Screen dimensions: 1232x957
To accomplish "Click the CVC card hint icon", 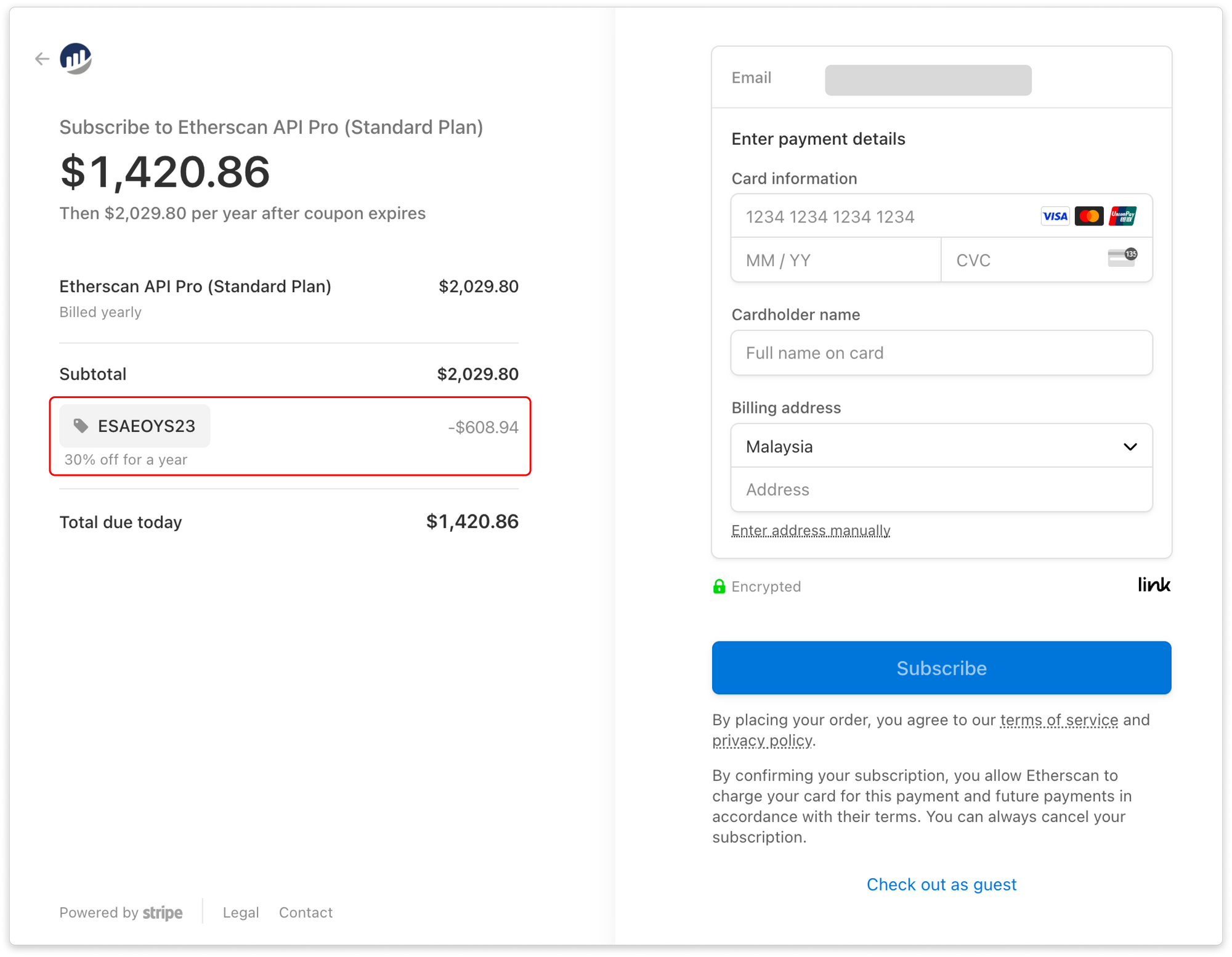I will 1122,258.
